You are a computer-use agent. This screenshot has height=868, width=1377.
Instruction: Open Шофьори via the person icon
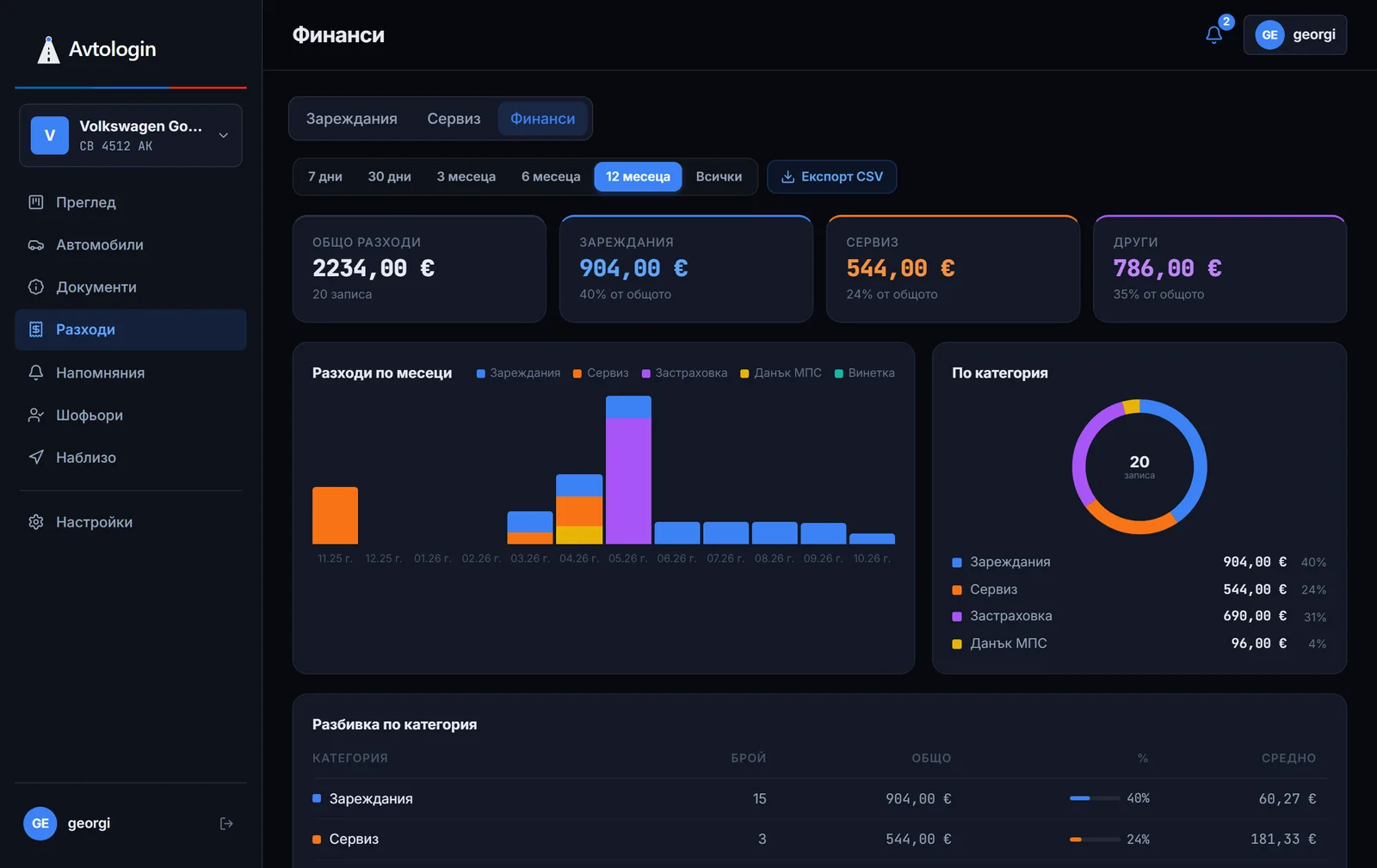[x=36, y=415]
